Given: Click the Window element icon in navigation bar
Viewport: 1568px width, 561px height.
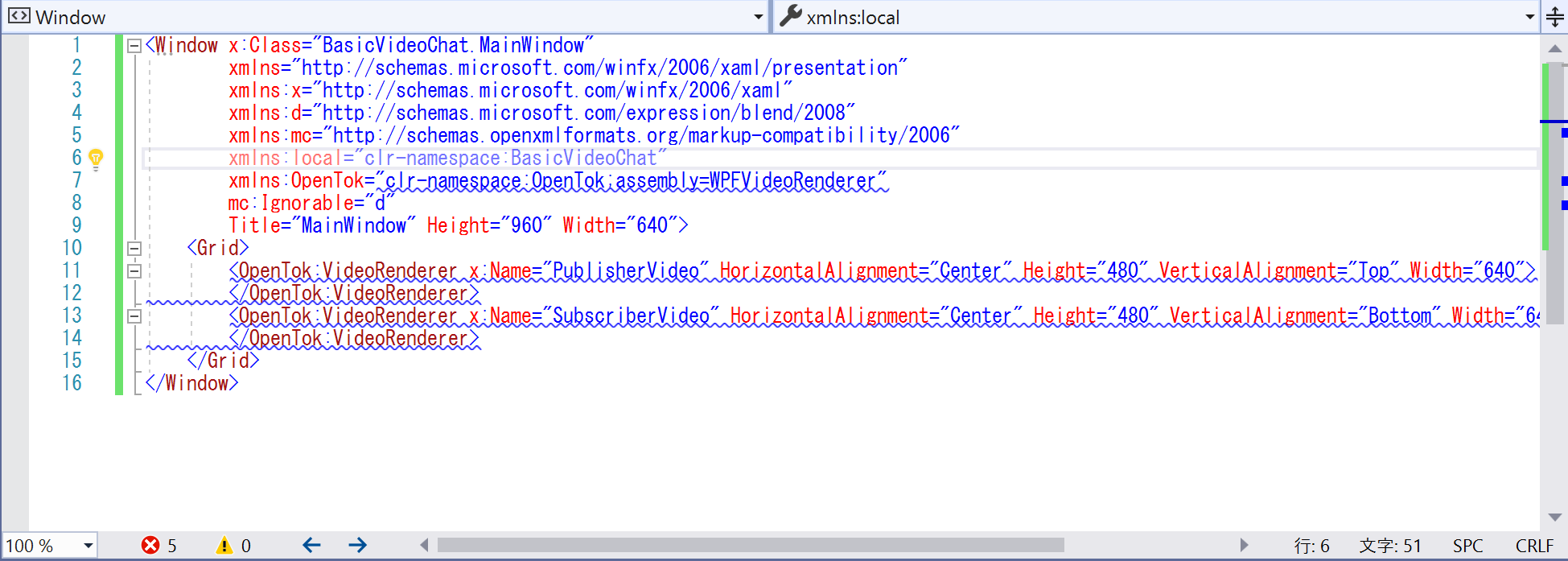Looking at the screenshot, I should click(x=19, y=16).
